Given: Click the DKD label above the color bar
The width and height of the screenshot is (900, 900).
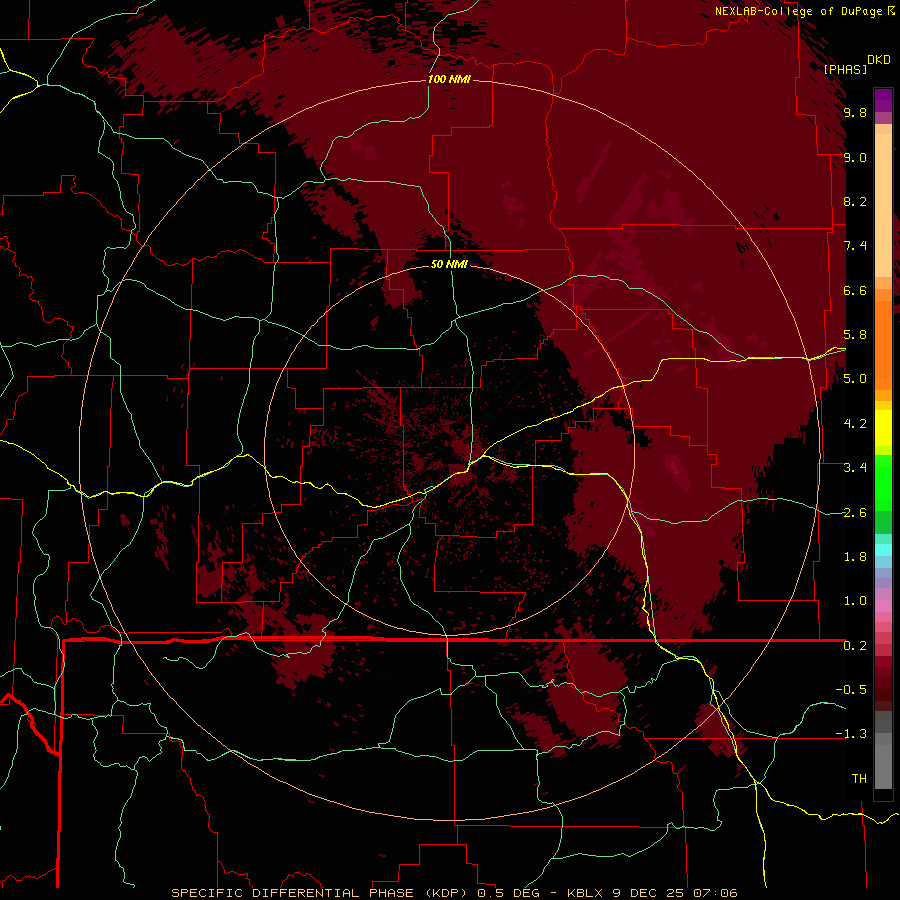Looking at the screenshot, I should pyautogui.click(x=879, y=60).
